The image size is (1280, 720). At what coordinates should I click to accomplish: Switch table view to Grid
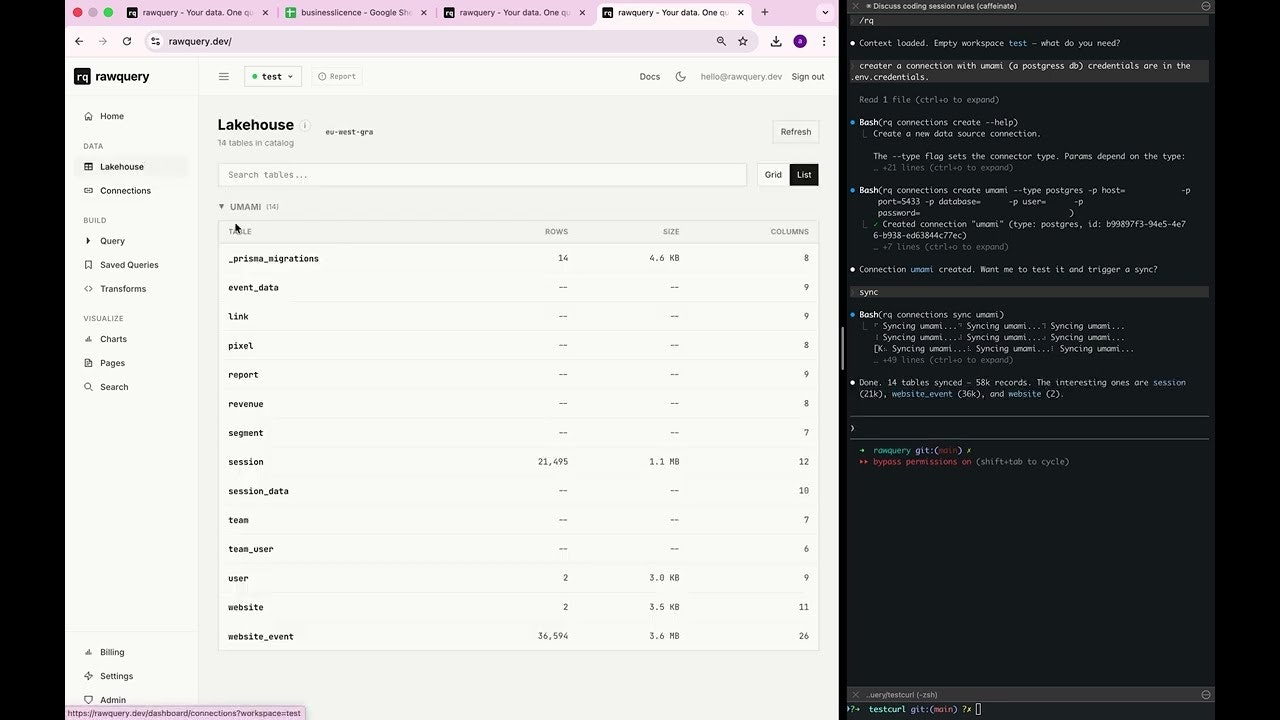pos(772,174)
